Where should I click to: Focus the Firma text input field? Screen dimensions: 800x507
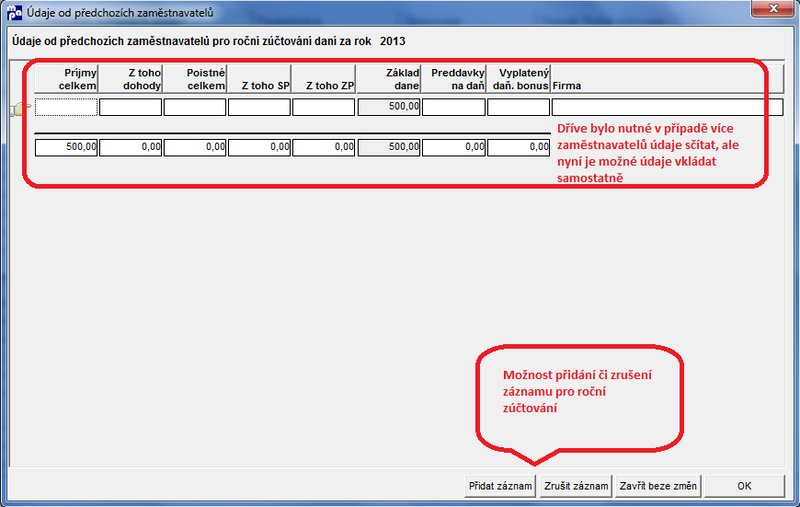click(667, 107)
